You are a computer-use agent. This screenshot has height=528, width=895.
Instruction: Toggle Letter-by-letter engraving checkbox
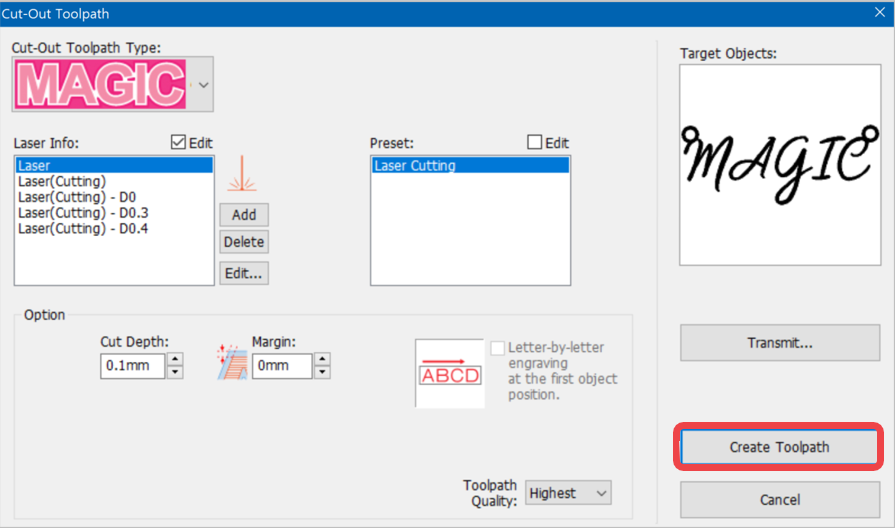click(x=498, y=348)
